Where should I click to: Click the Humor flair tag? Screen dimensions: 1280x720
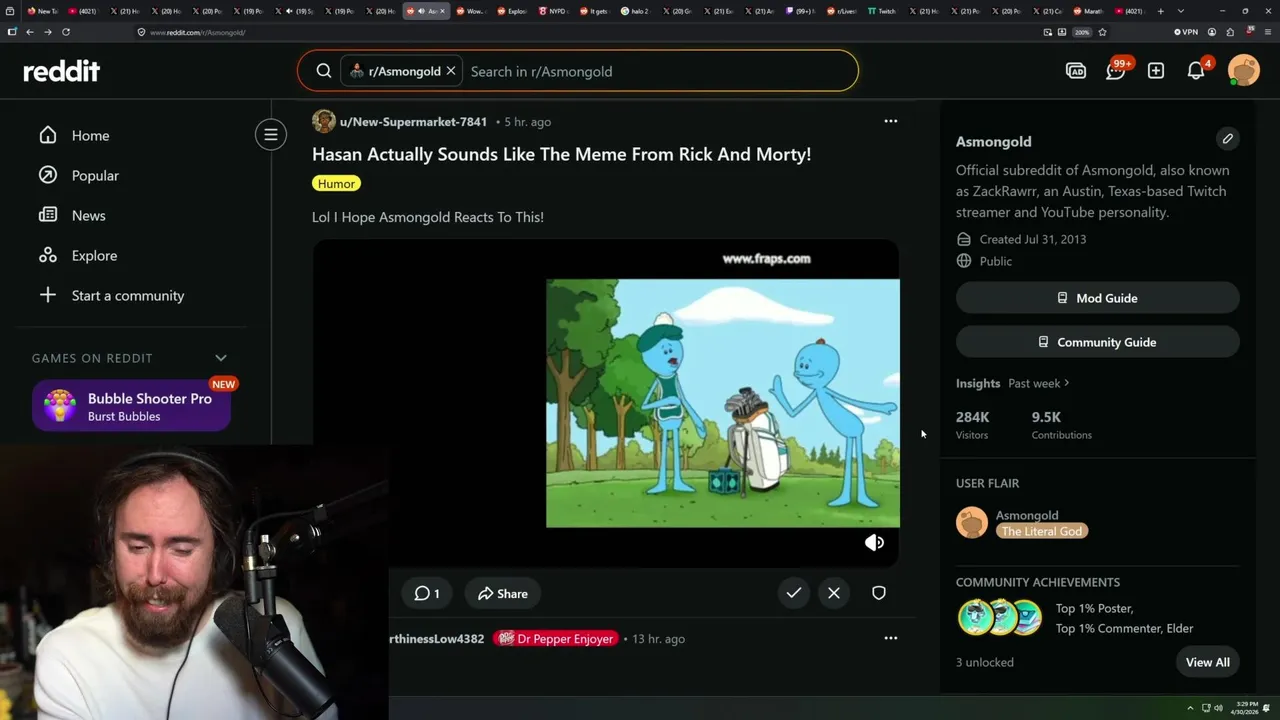(336, 184)
